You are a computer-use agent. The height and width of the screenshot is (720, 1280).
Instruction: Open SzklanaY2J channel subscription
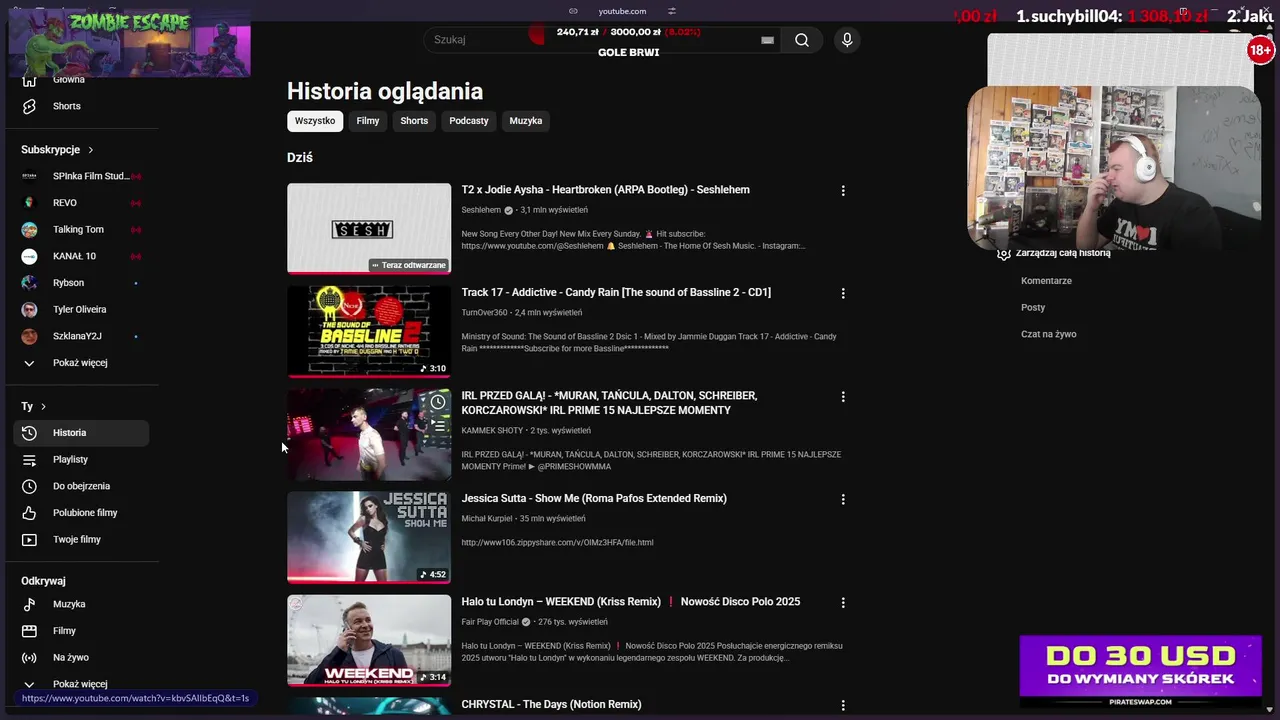81,336
